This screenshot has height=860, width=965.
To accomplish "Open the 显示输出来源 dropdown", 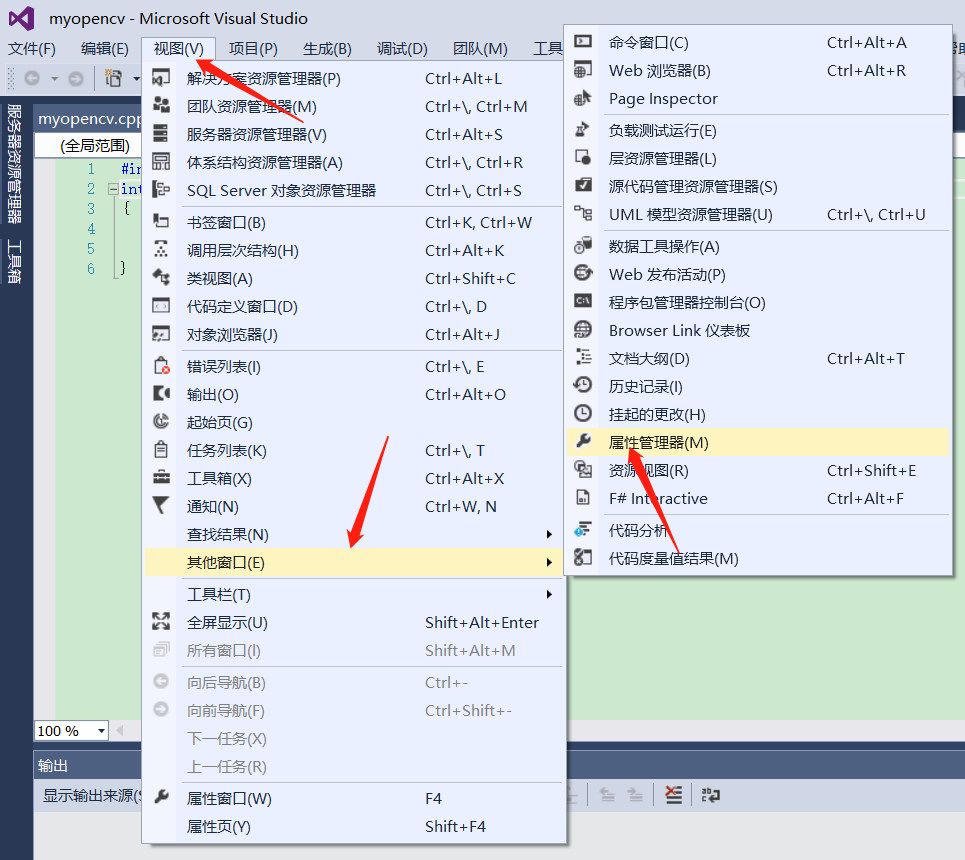I will click(x=90, y=795).
